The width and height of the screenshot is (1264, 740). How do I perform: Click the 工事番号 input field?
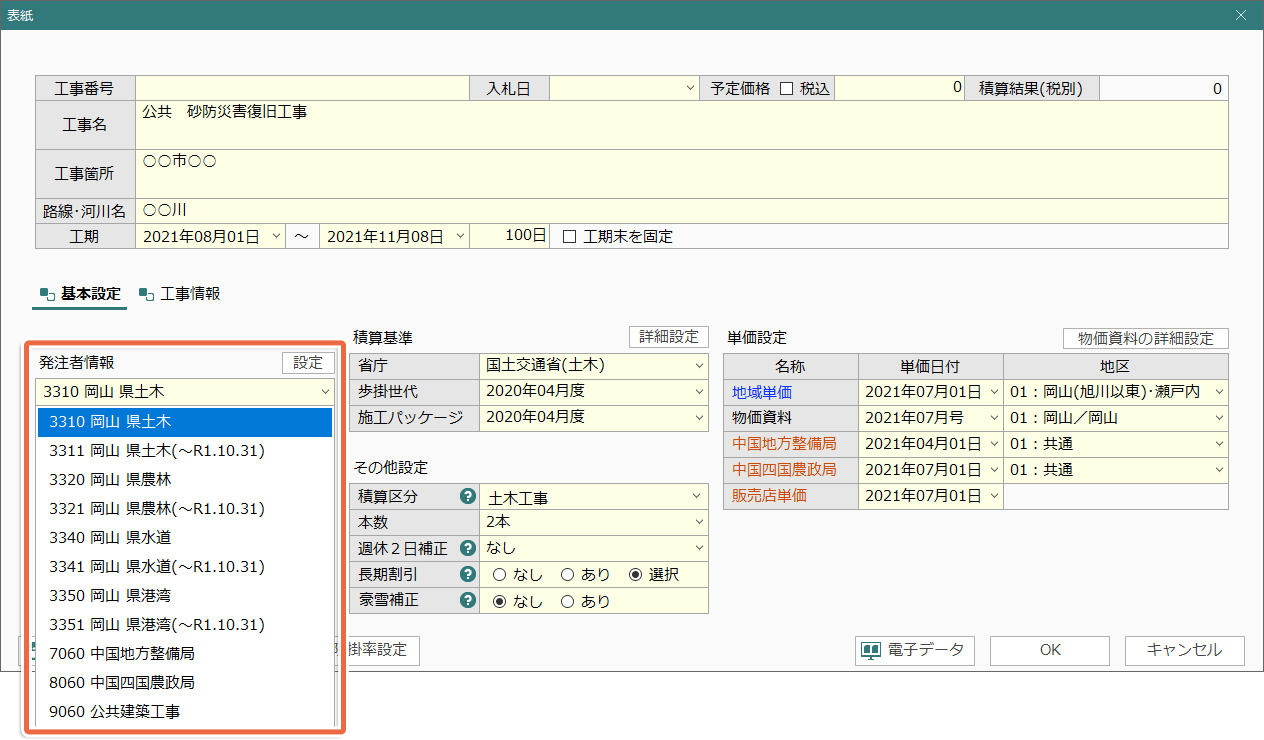point(303,88)
